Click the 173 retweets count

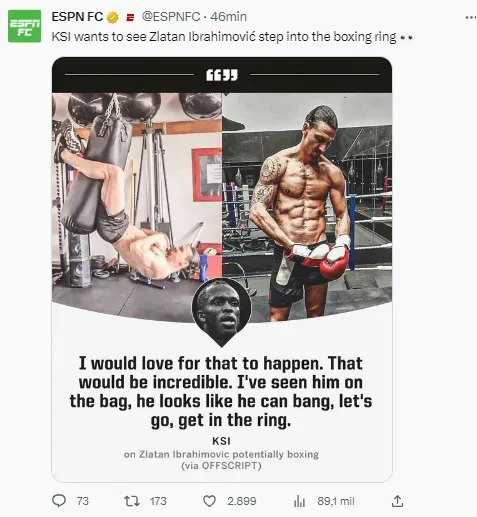coord(158,501)
